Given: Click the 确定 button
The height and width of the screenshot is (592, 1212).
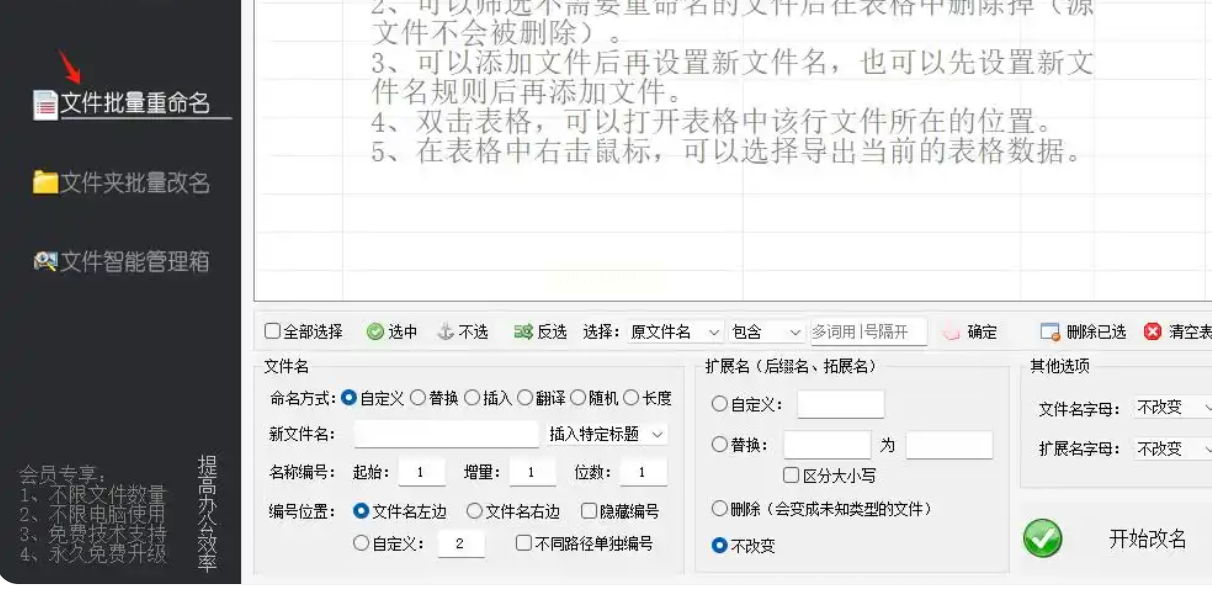Looking at the screenshot, I should (970, 332).
